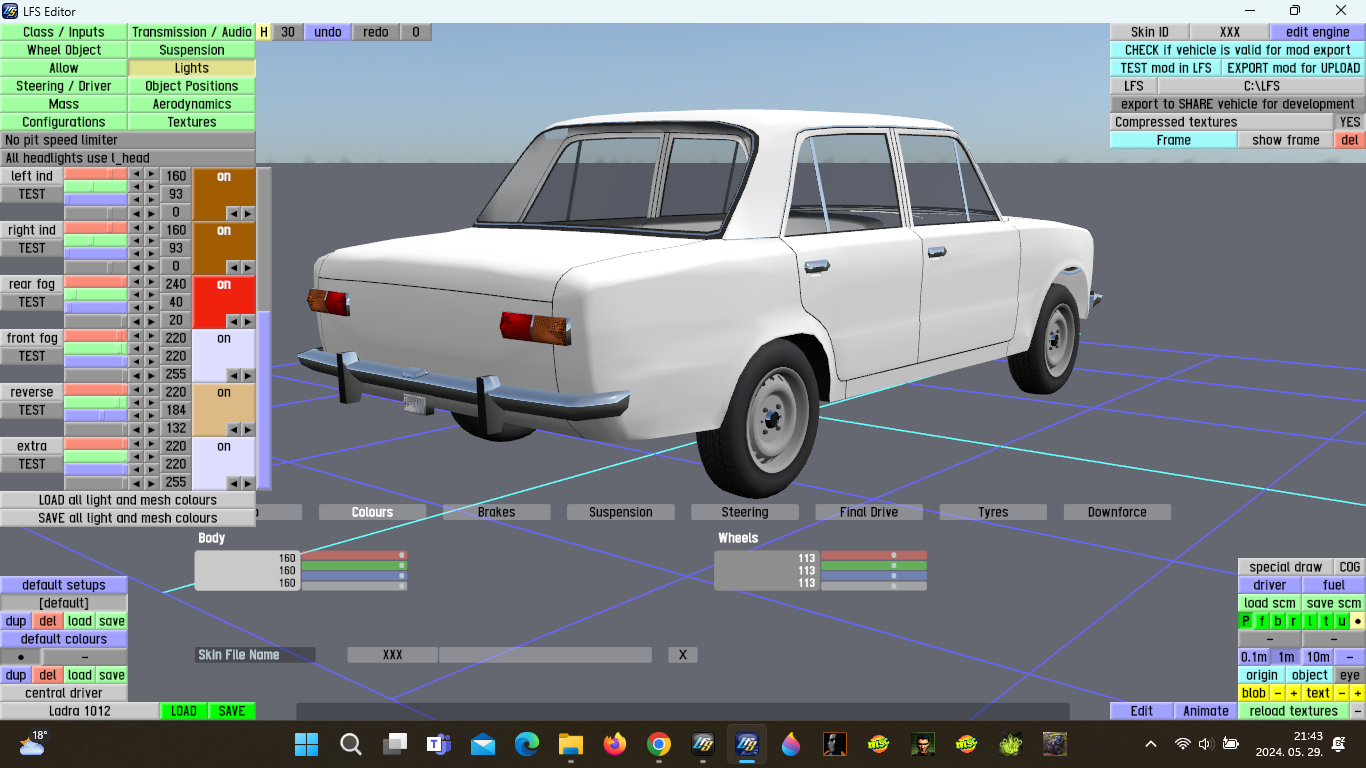Toggle Compressed textures YES option
Viewport: 1366px width, 768px height.
[x=1350, y=122]
